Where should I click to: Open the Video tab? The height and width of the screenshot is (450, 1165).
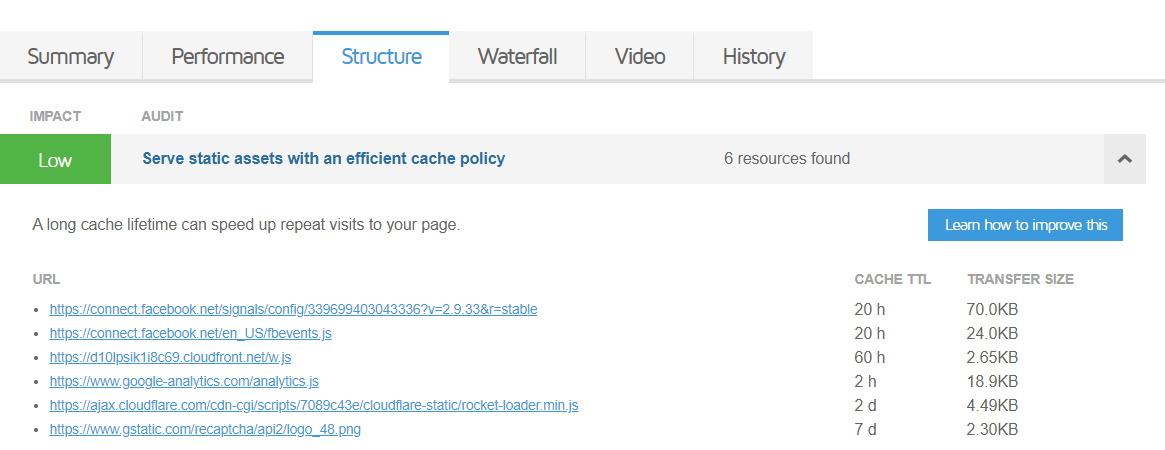640,56
